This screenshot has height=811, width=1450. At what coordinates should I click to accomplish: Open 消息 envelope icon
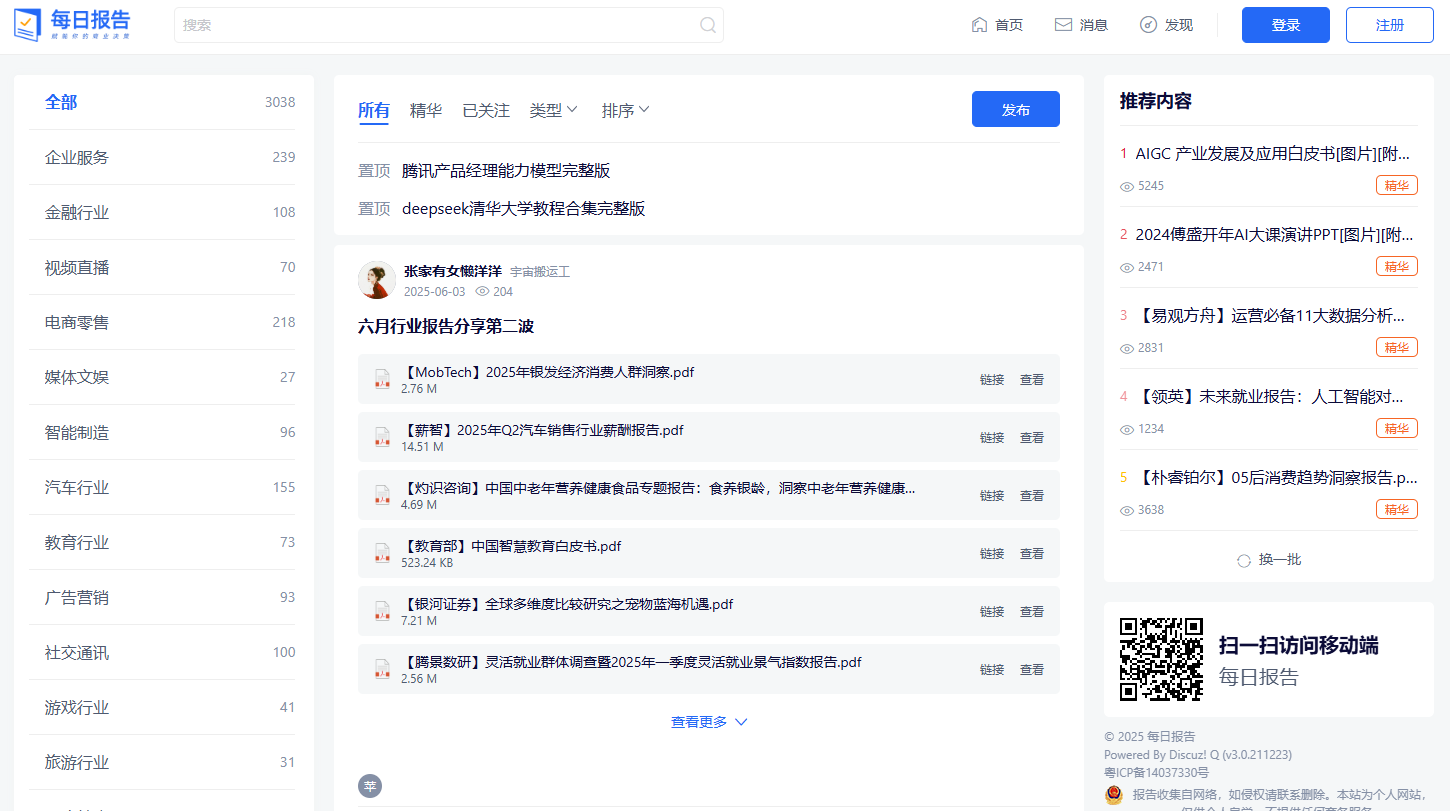(1063, 25)
